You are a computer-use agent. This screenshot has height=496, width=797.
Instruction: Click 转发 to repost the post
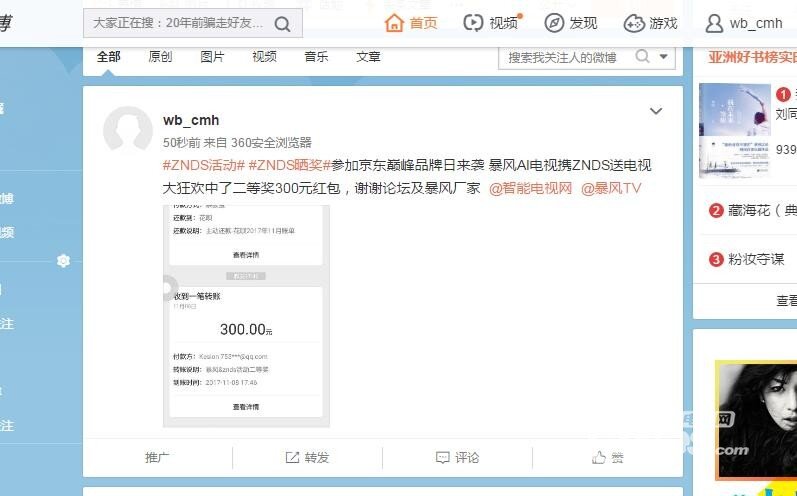[307, 457]
